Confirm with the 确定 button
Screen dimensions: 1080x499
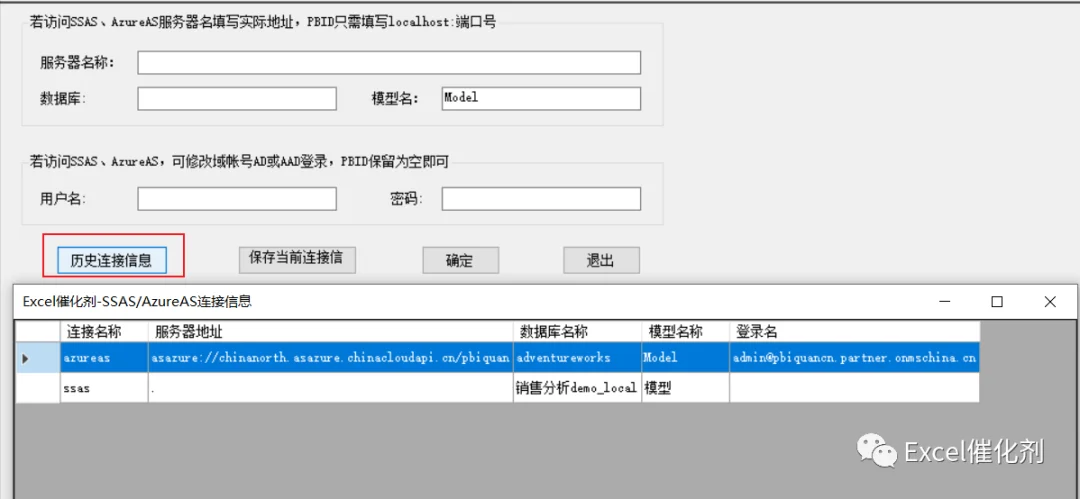[459, 261]
